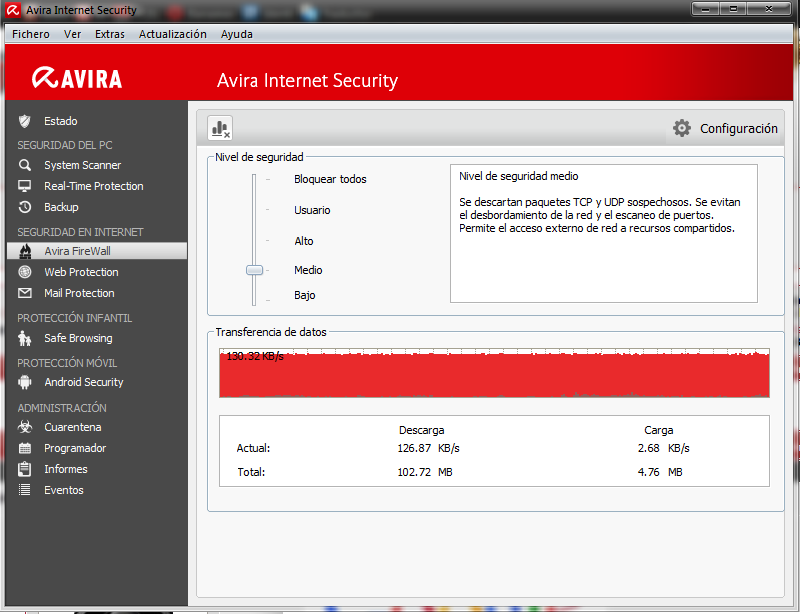Image resolution: width=800 pixels, height=614 pixels.
Task: Set security level to Bajo
Action: [305, 296]
